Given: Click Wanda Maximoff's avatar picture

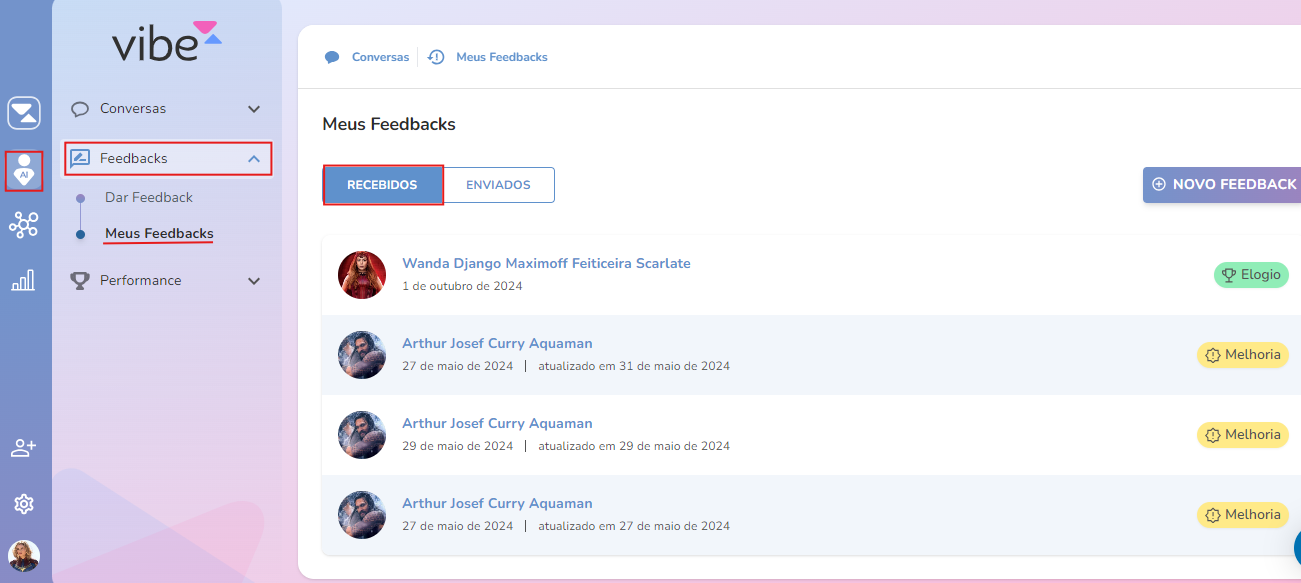Looking at the screenshot, I should tap(362, 275).
